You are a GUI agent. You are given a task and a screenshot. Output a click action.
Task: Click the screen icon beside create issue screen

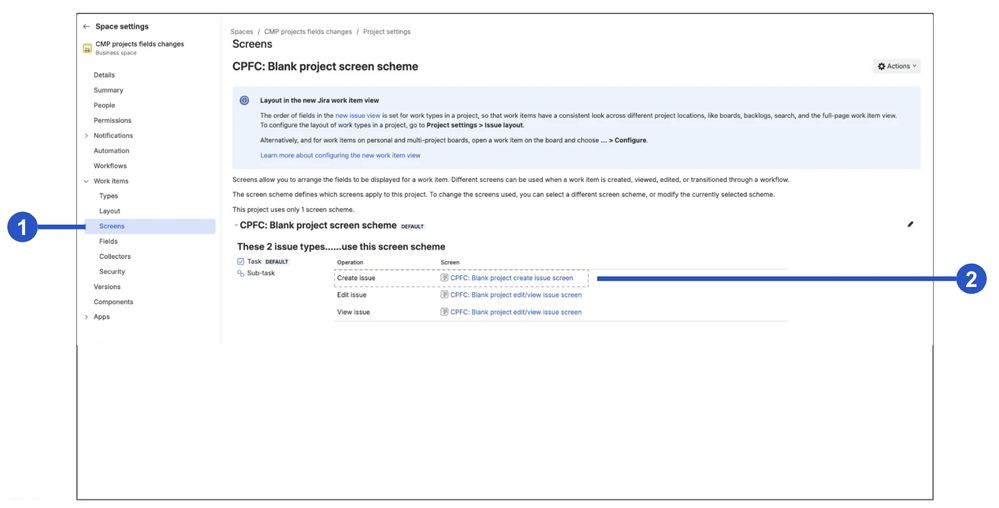click(x=444, y=278)
